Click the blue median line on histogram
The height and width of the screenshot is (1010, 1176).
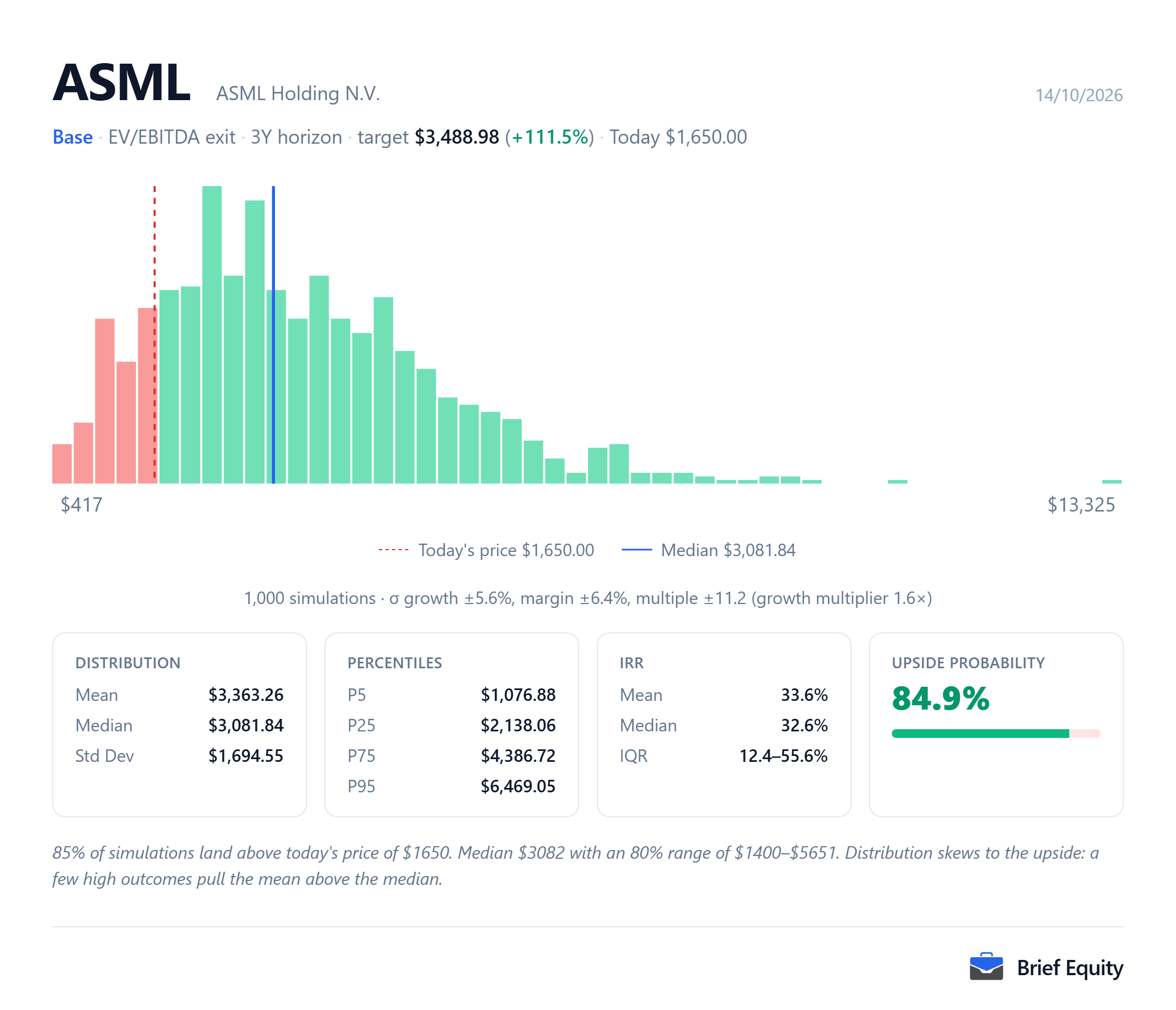click(x=273, y=335)
